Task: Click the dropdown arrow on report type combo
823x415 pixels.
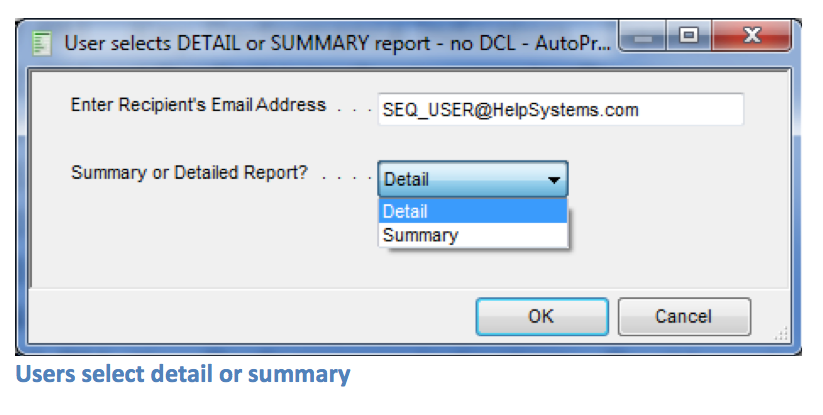Action: [552, 180]
